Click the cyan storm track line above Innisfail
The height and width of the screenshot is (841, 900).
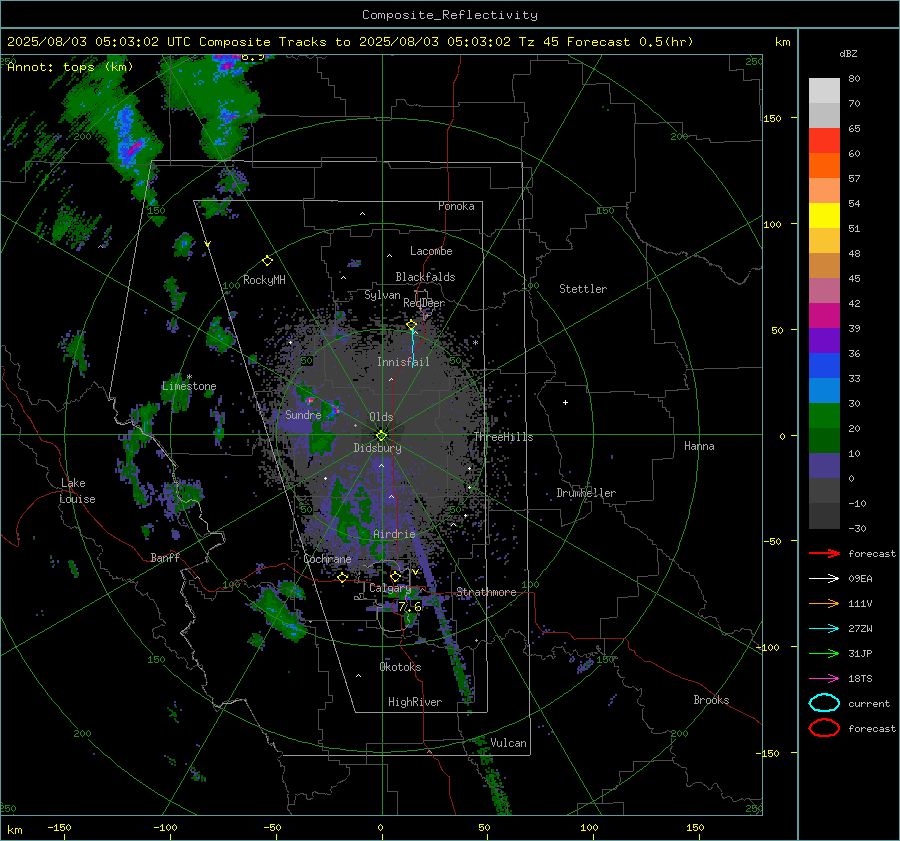pyautogui.click(x=413, y=347)
